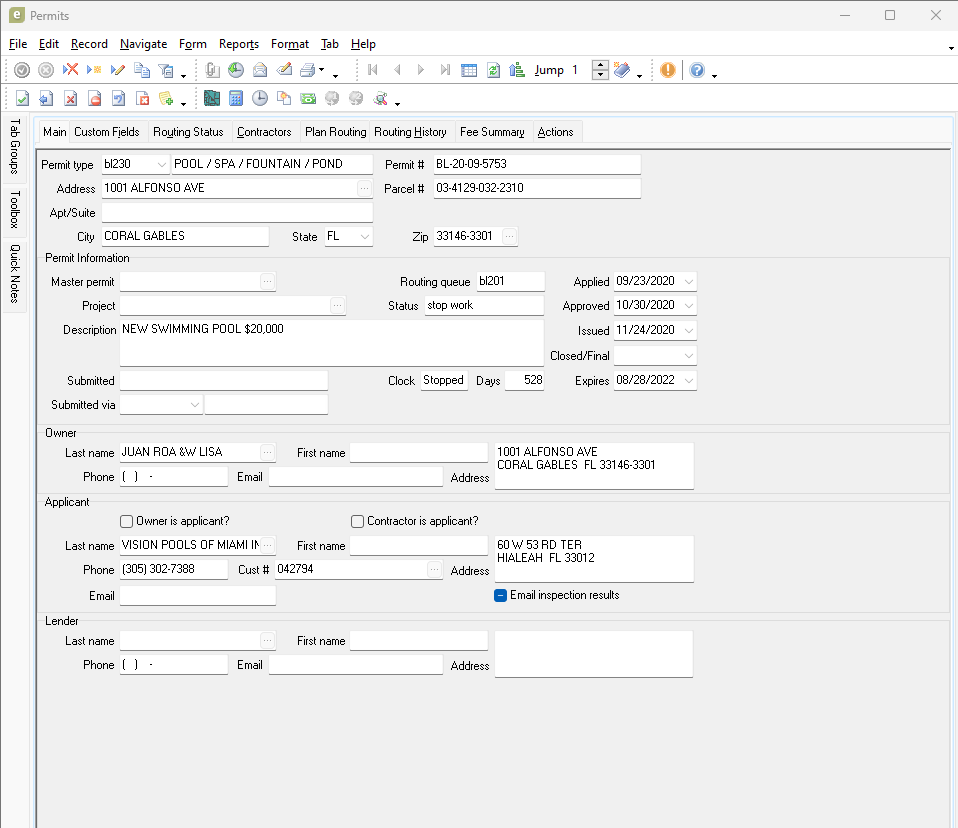Click the Description text field
958x828 pixels.
coord(330,343)
